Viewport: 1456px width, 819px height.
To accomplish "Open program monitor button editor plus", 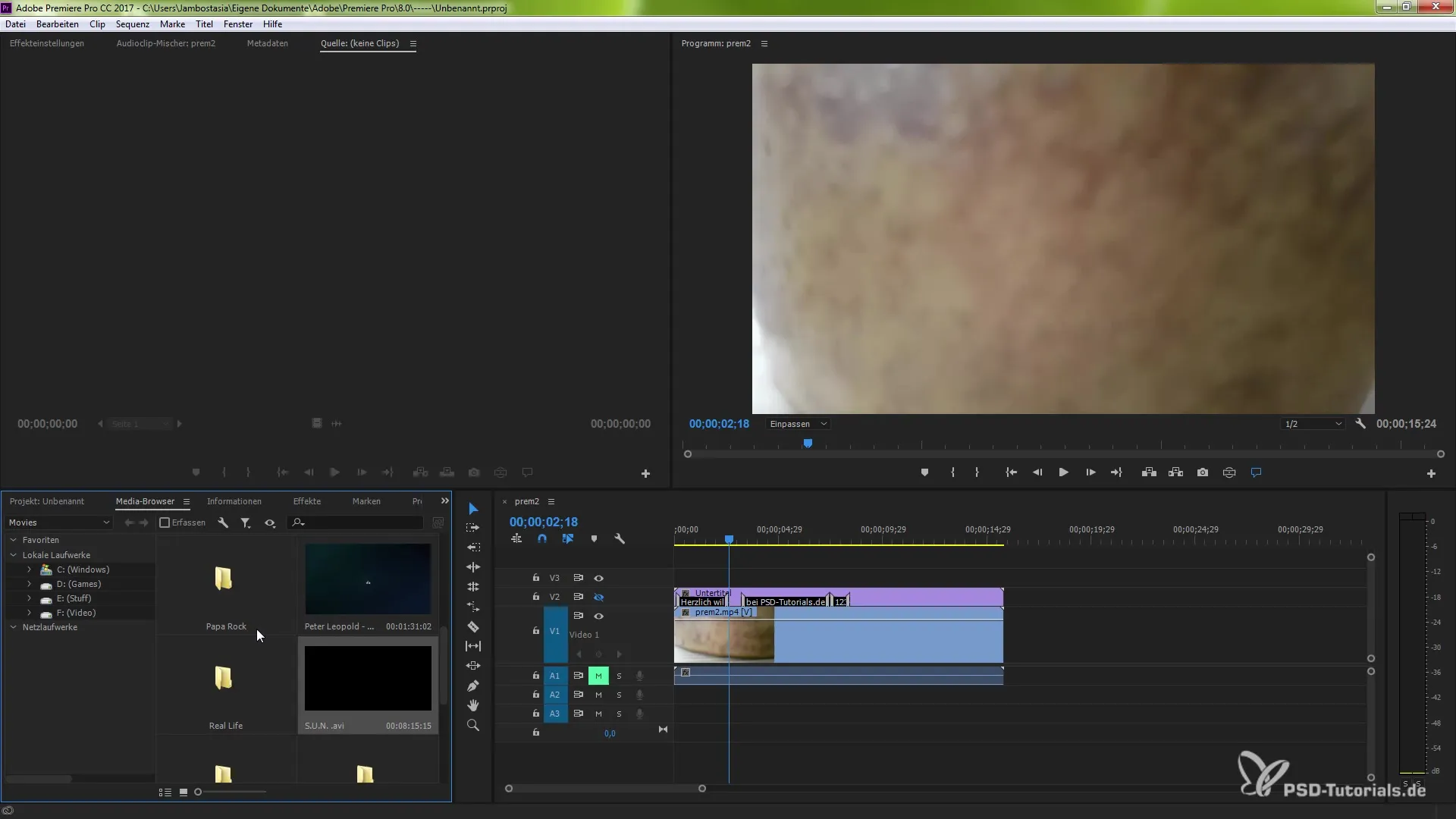I will click(1431, 473).
